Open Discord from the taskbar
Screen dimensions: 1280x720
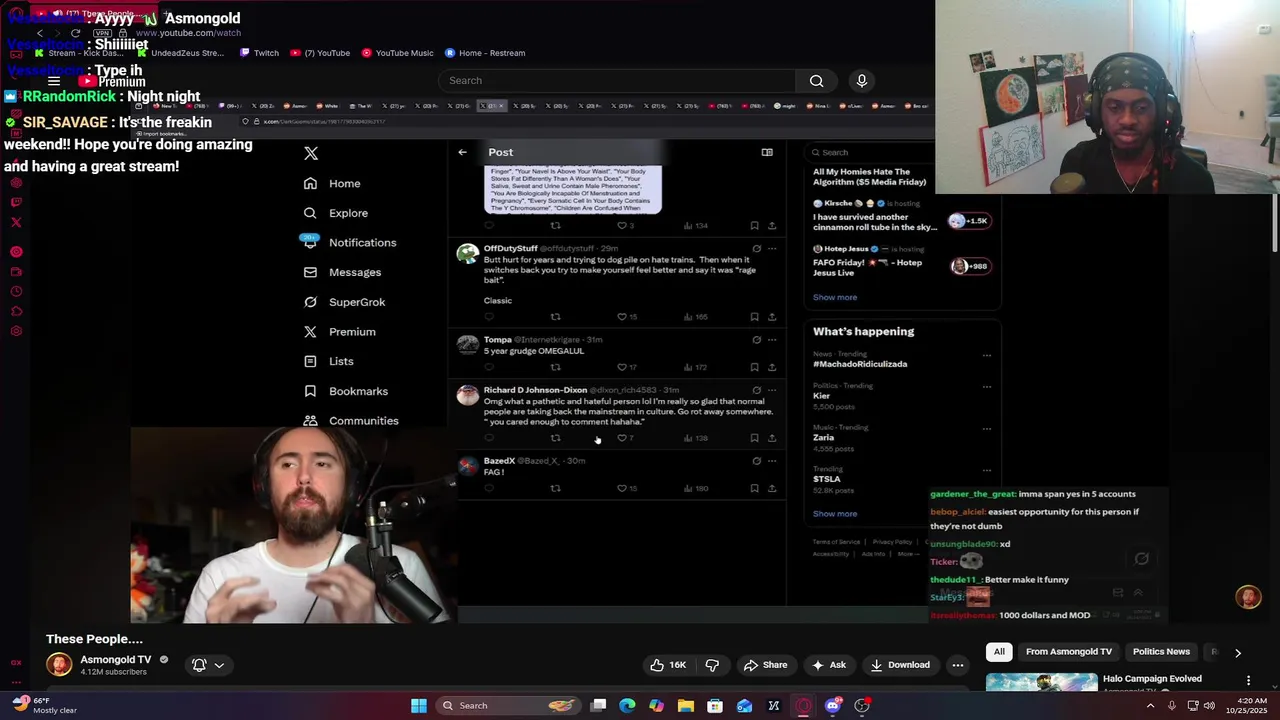pyautogui.click(x=832, y=706)
